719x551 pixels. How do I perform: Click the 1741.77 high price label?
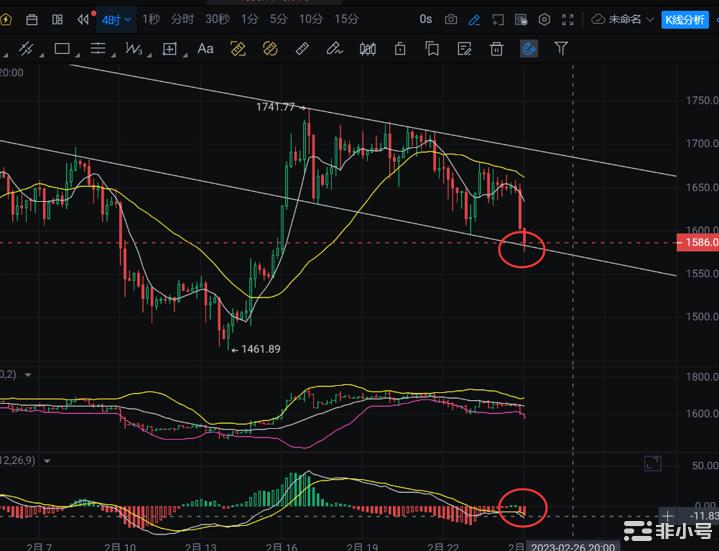pos(275,107)
